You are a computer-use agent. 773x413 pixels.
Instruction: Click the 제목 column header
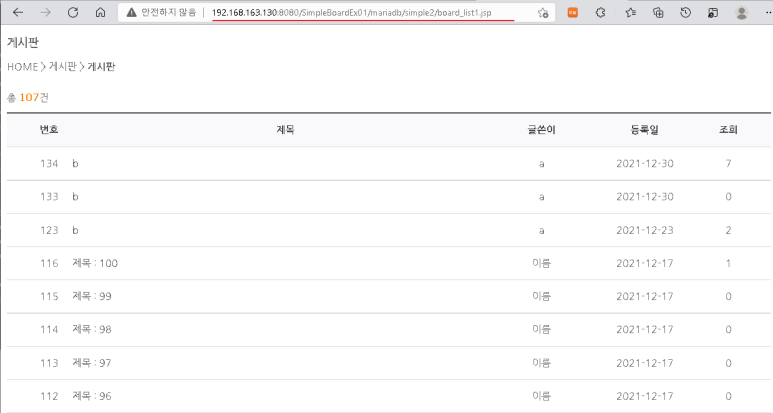coord(285,130)
